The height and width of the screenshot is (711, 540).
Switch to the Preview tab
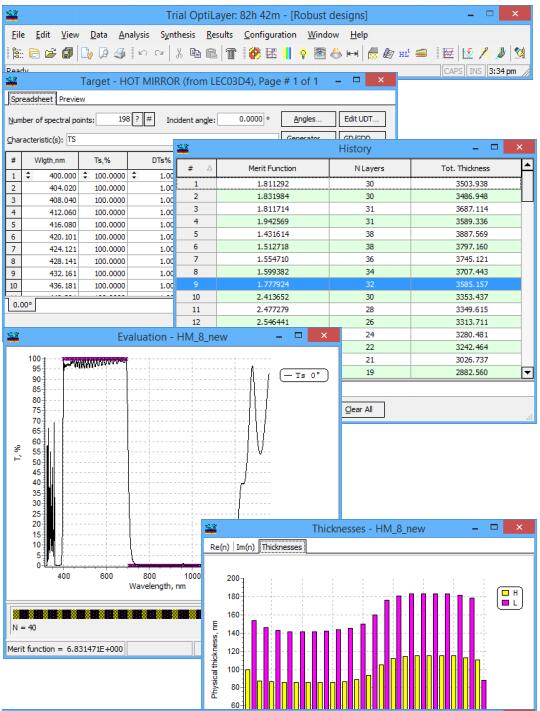[x=72, y=99]
